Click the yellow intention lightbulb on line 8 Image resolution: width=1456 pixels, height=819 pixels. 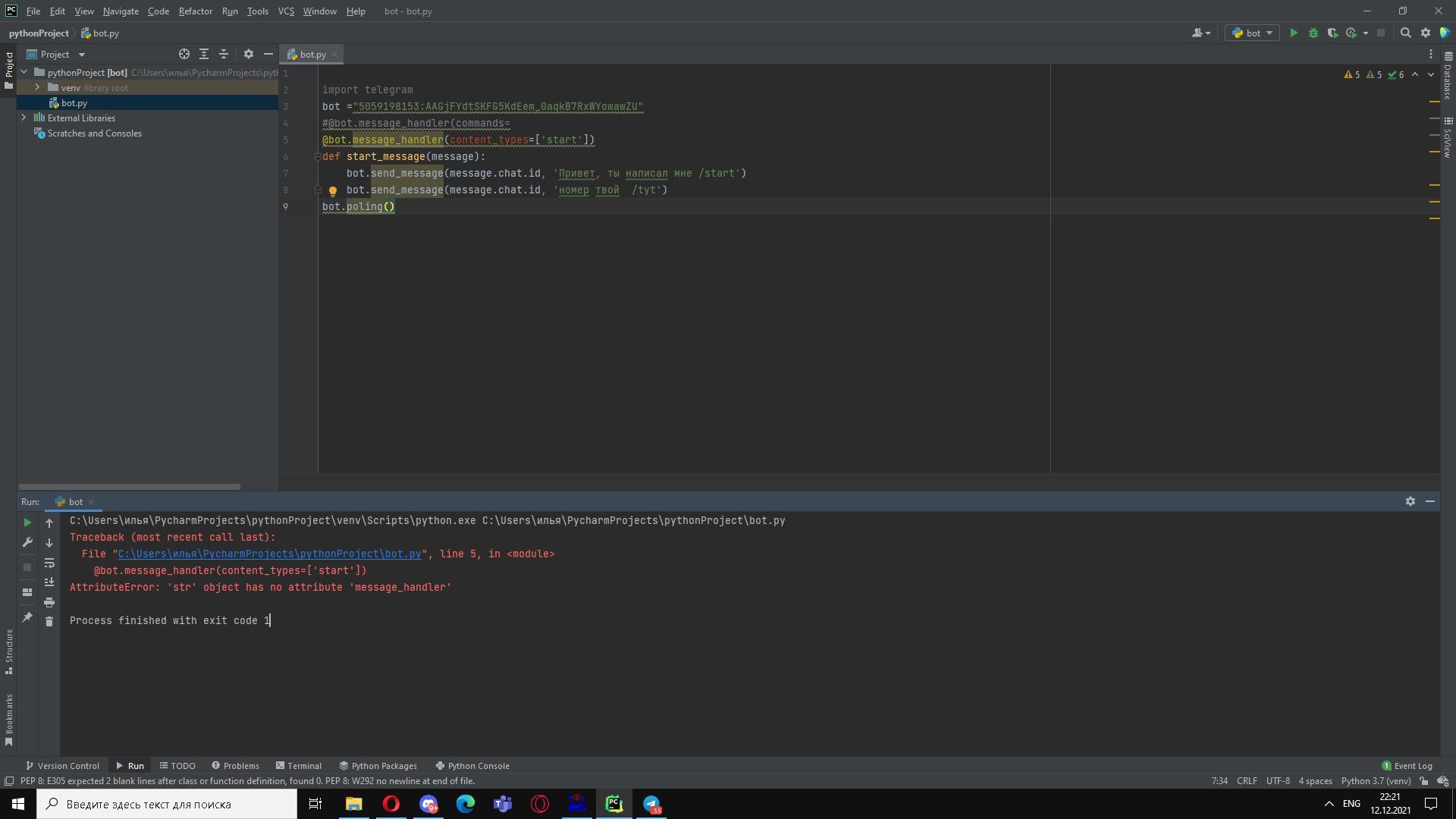click(x=332, y=191)
